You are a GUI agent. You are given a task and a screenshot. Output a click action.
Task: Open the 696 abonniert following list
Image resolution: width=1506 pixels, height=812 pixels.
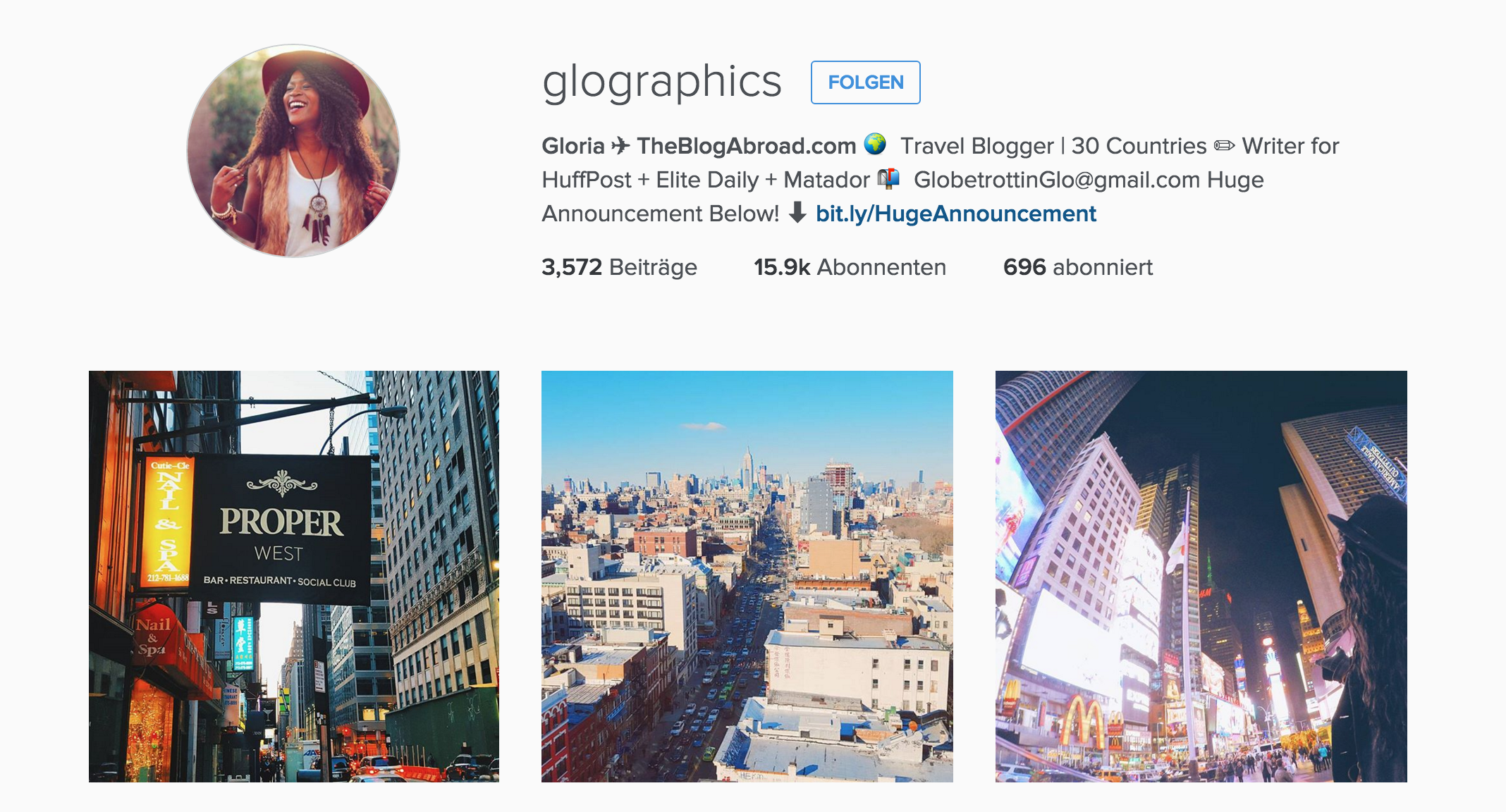pyautogui.click(x=1077, y=267)
